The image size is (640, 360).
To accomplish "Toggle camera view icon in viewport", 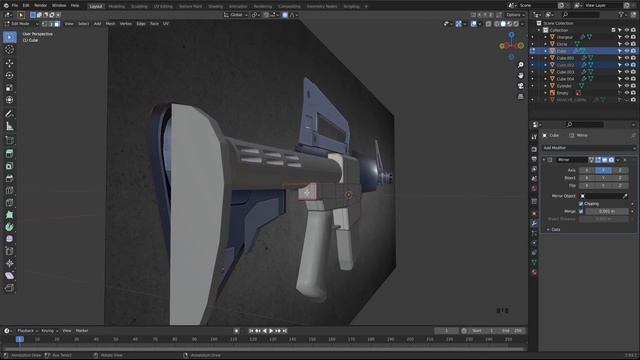I will (x=521, y=86).
